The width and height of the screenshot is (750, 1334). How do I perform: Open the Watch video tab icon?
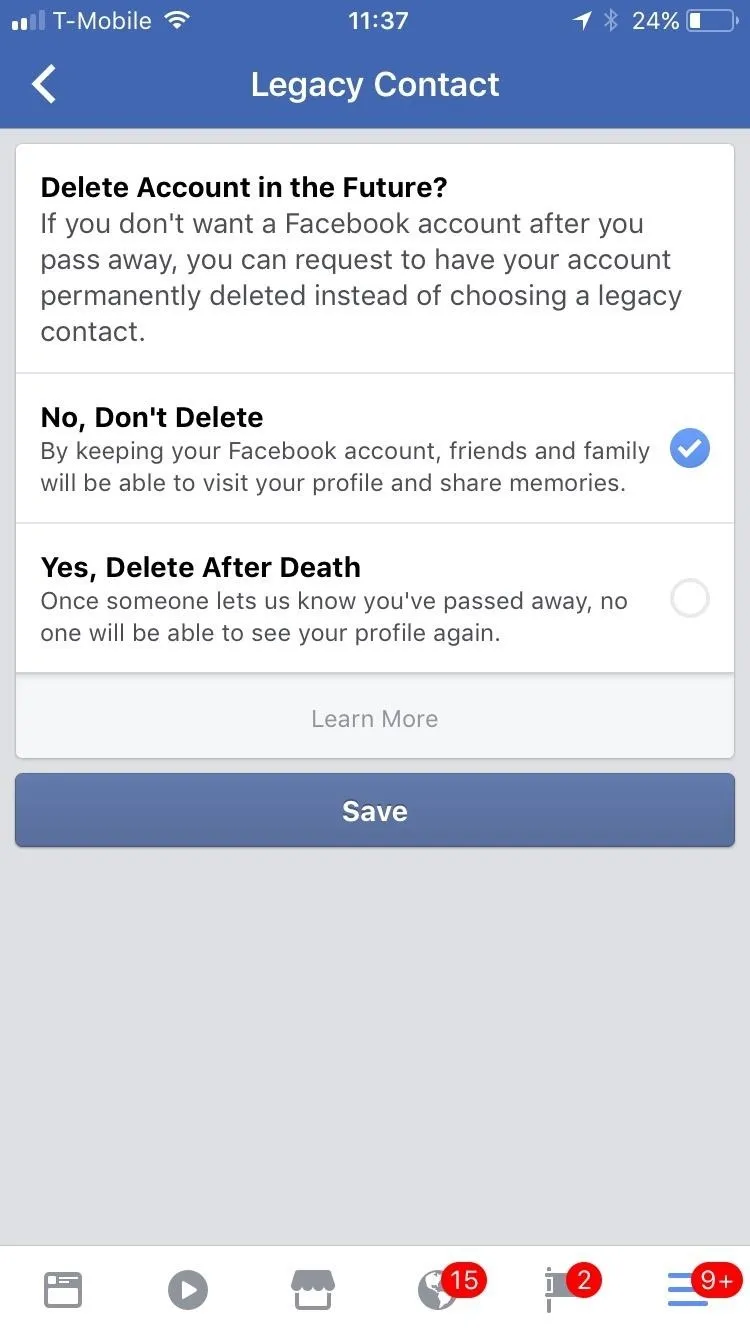point(188,1290)
